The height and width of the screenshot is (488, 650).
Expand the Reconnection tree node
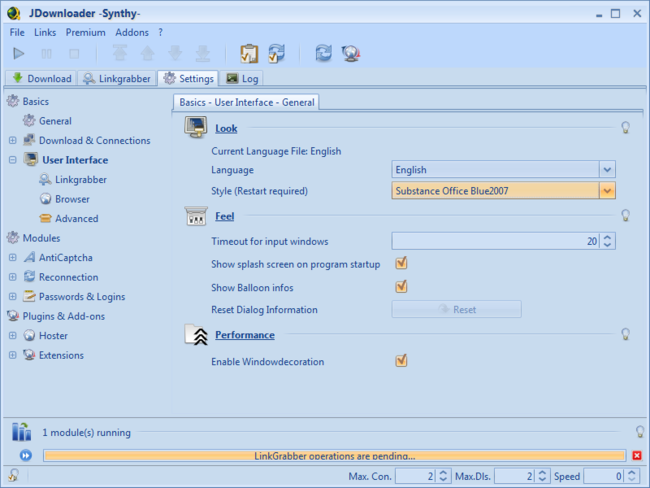(x=13, y=277)
